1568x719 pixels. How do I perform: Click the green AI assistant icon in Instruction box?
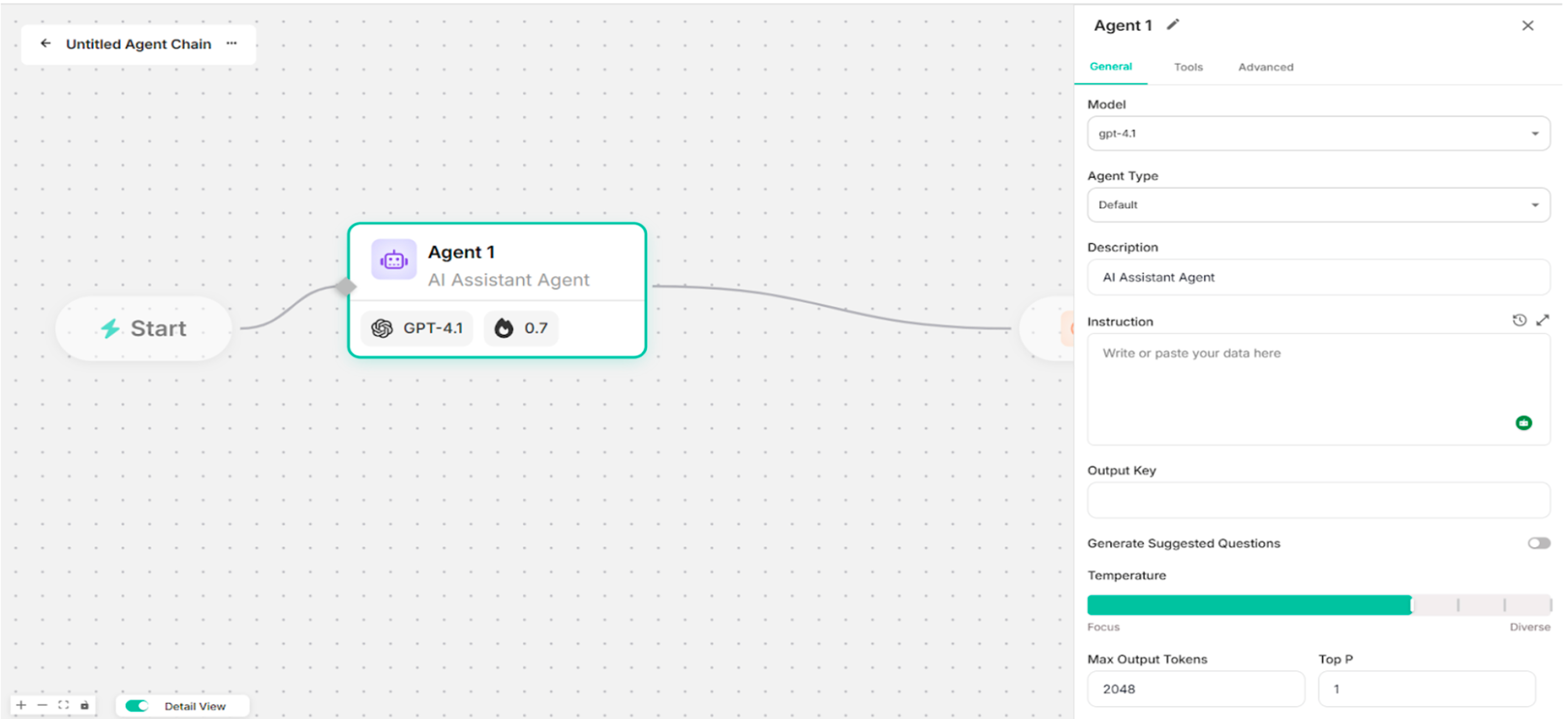click(x=1523, y=423)
